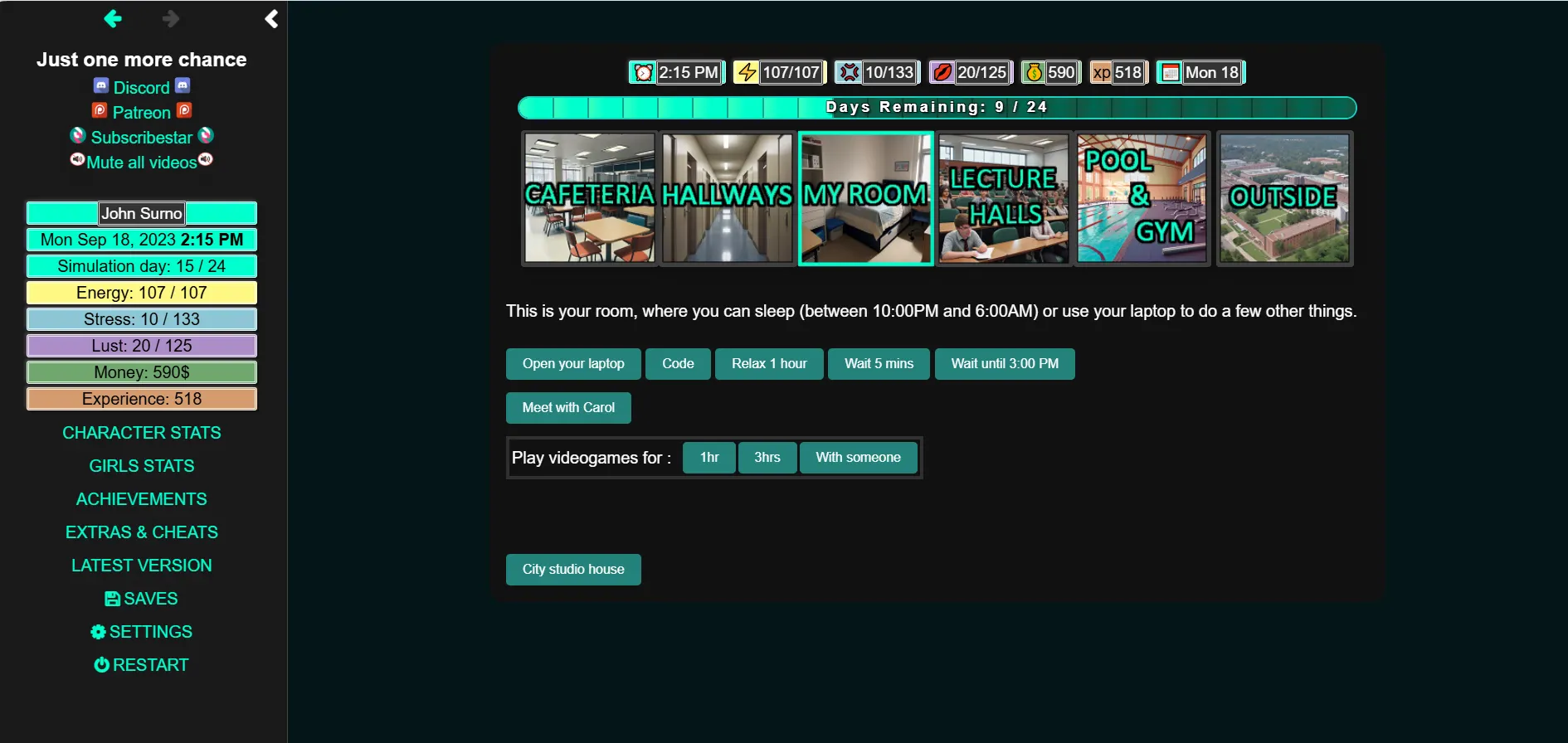Click Wait 5 mins button
Screen dimensions: 1568x743
click(879, 364)
